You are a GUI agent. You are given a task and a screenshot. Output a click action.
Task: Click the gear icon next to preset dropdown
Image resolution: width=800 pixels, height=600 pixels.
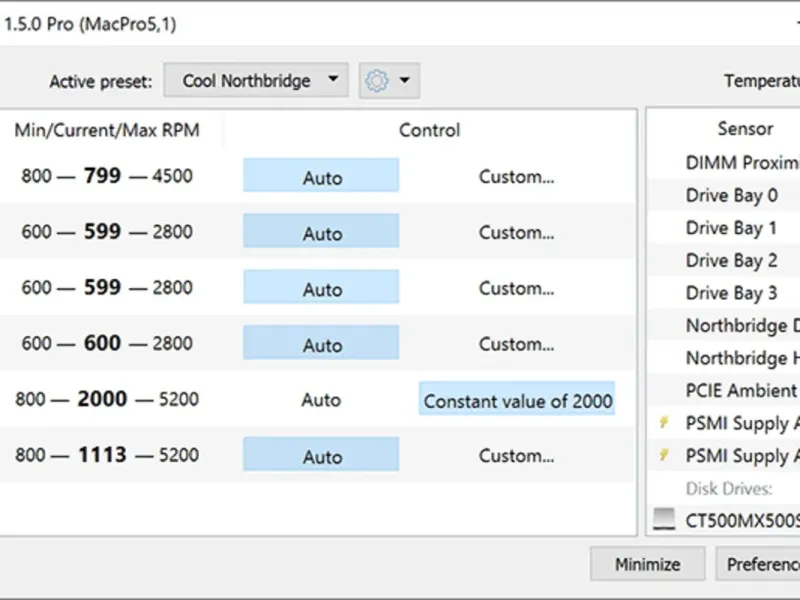click(377, 81)
